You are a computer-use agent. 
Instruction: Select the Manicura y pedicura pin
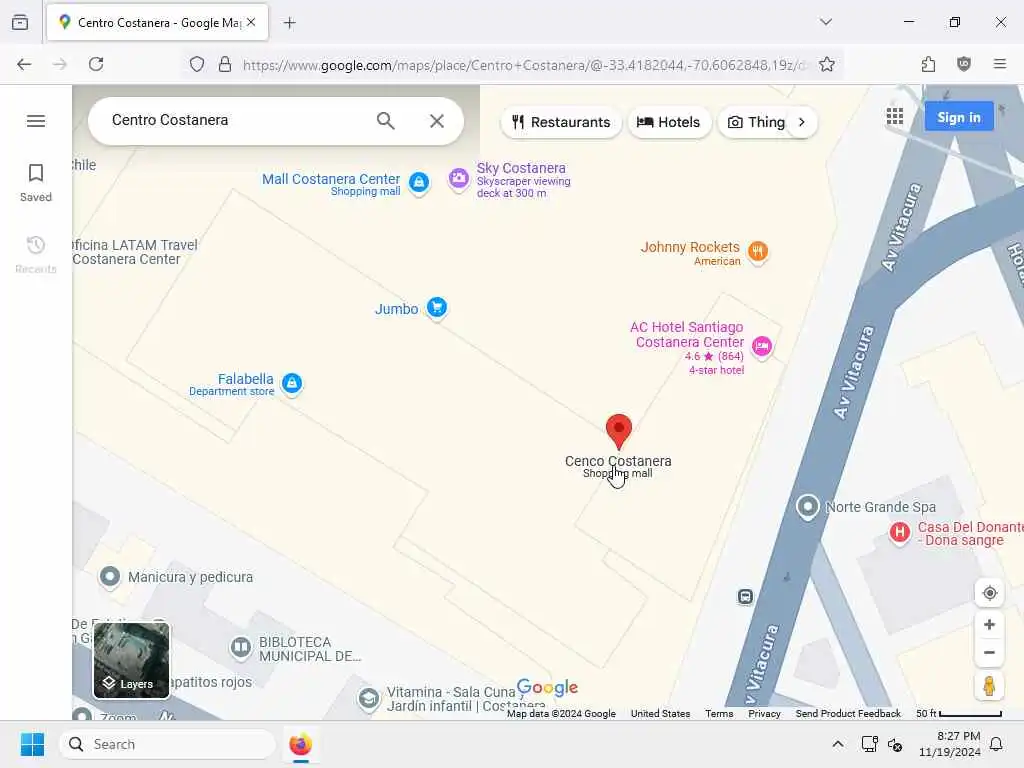(110, 577)
